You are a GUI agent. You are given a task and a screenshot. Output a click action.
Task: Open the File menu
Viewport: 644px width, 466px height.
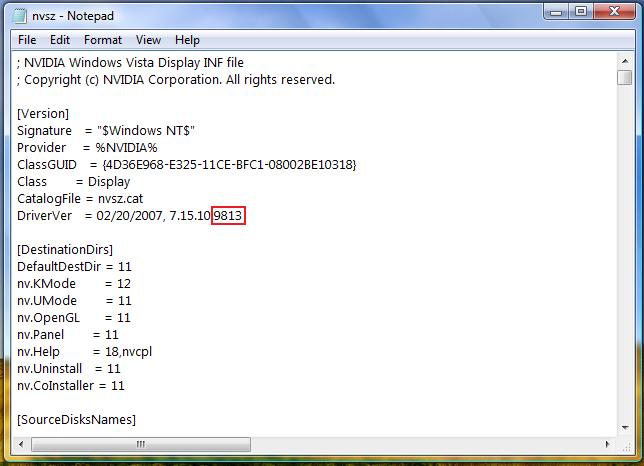(27, 40)
